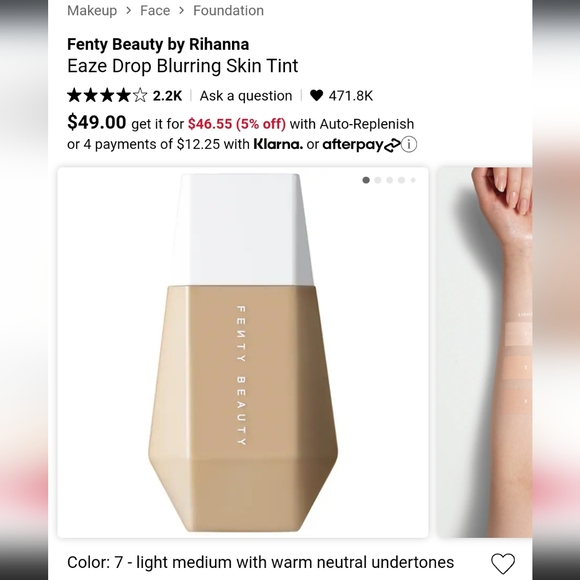Viewport: 580px width, 580px height.
Task: Open the Fenty bottle product image
Action: (x=243, y=353)
